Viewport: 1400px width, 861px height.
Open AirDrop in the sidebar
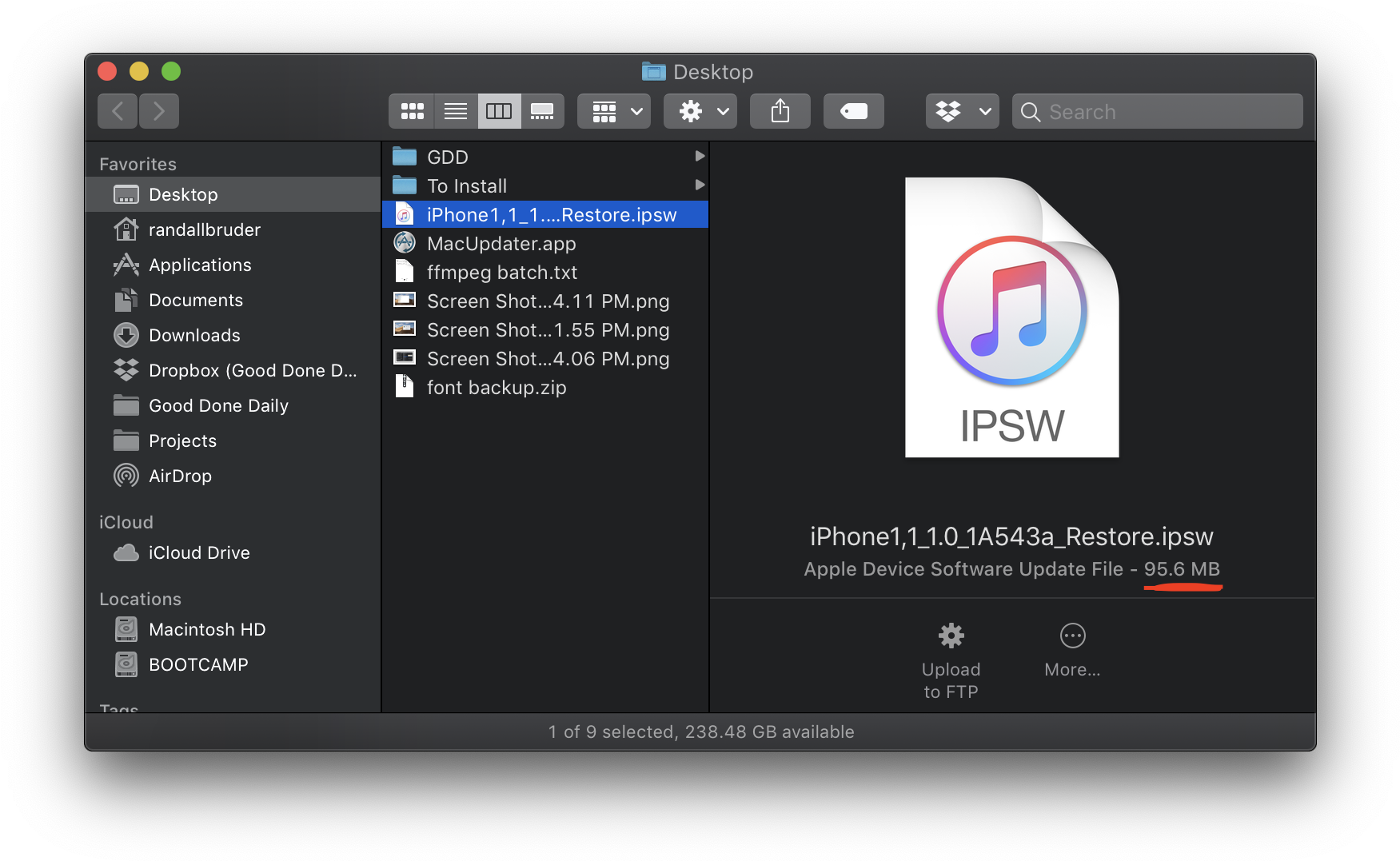[x=180, y=476]
